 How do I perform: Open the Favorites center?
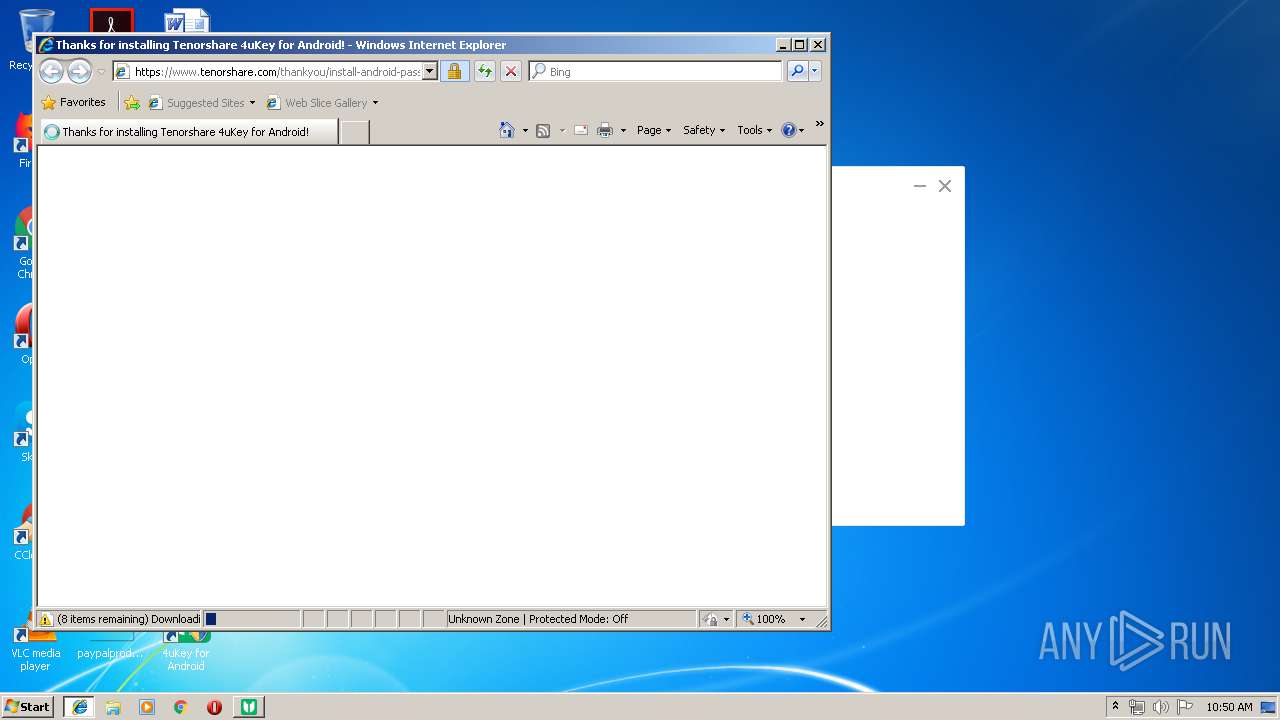tap(73, 102)
